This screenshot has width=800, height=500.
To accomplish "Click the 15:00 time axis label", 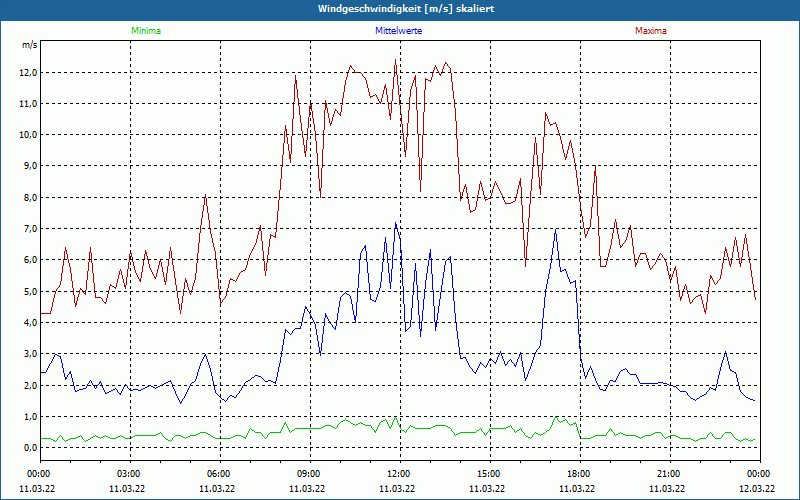I will click(x=490, y=474).
